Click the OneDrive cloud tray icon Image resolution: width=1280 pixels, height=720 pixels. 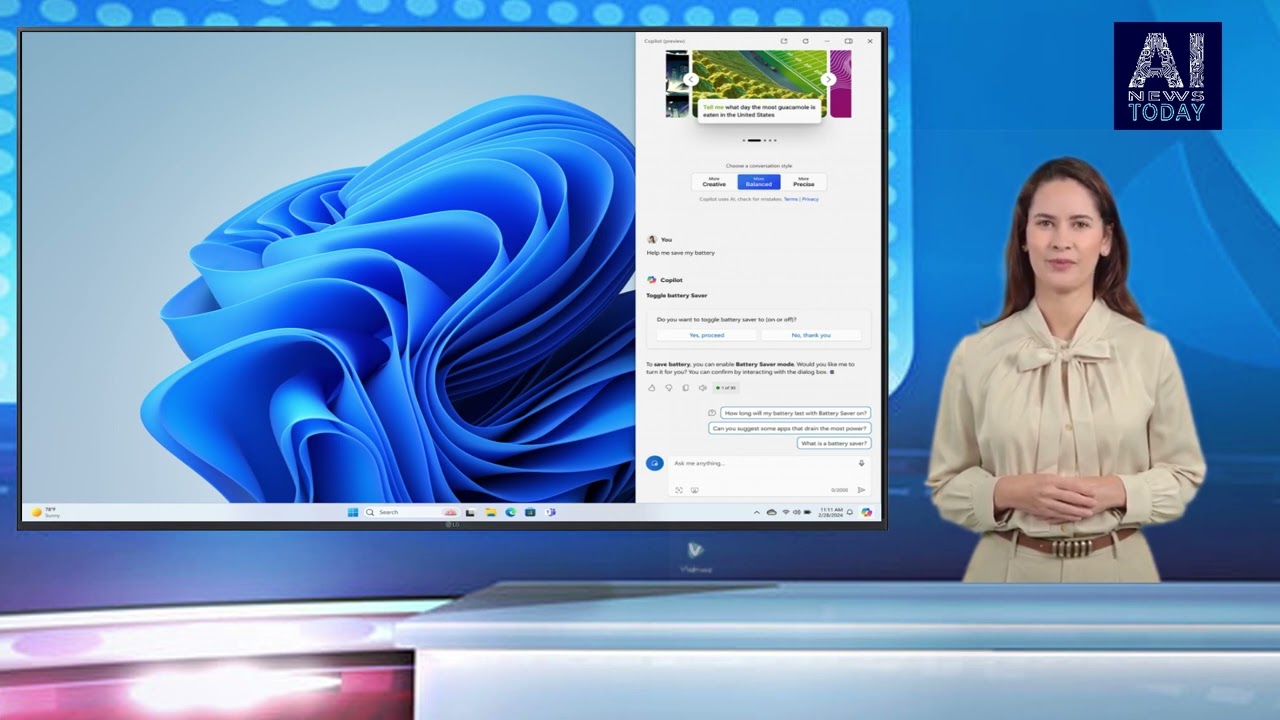[771, 512]
